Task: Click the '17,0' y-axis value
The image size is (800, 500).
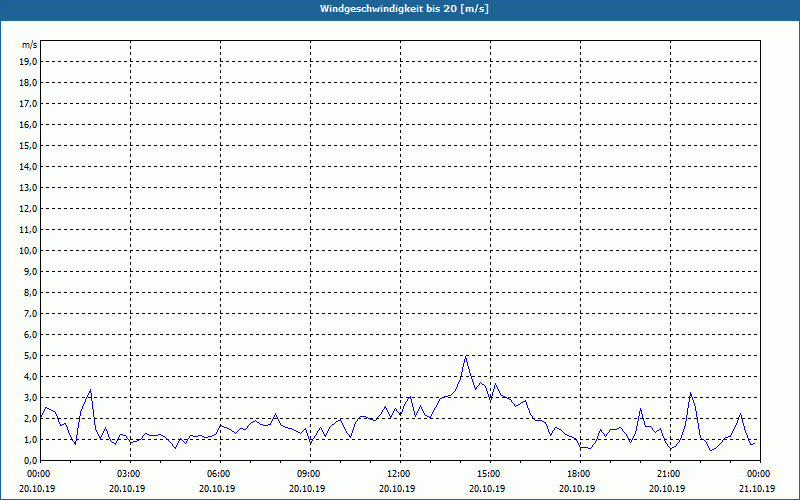Action: [x=29, y=104]
